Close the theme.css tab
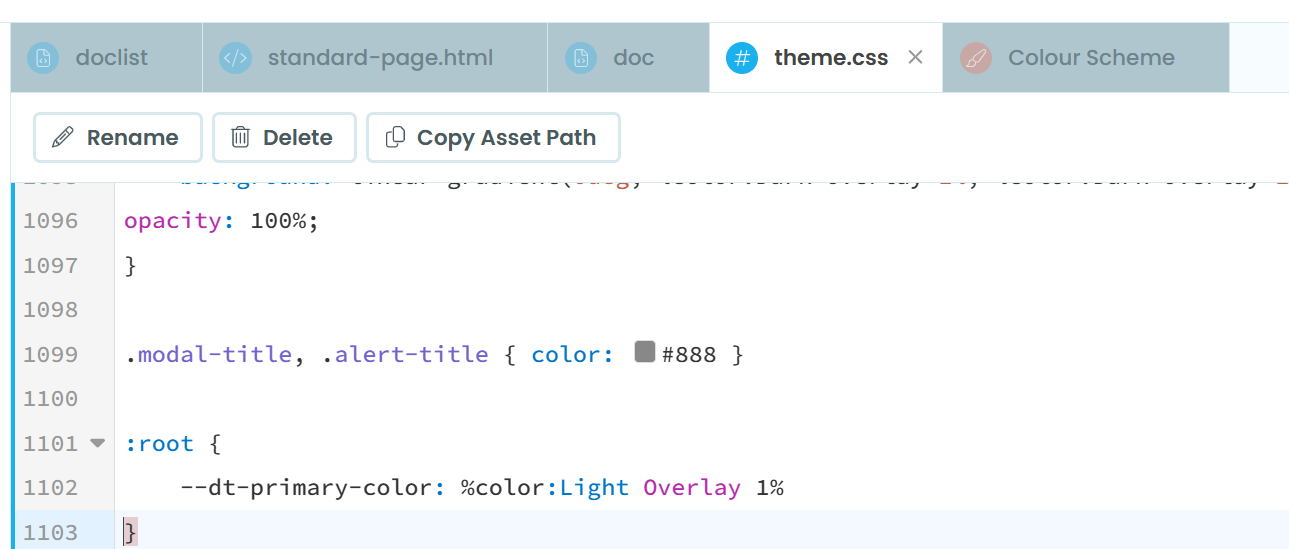The height and width of the screenshot is (549, 1289). click(x=915, y=58)
